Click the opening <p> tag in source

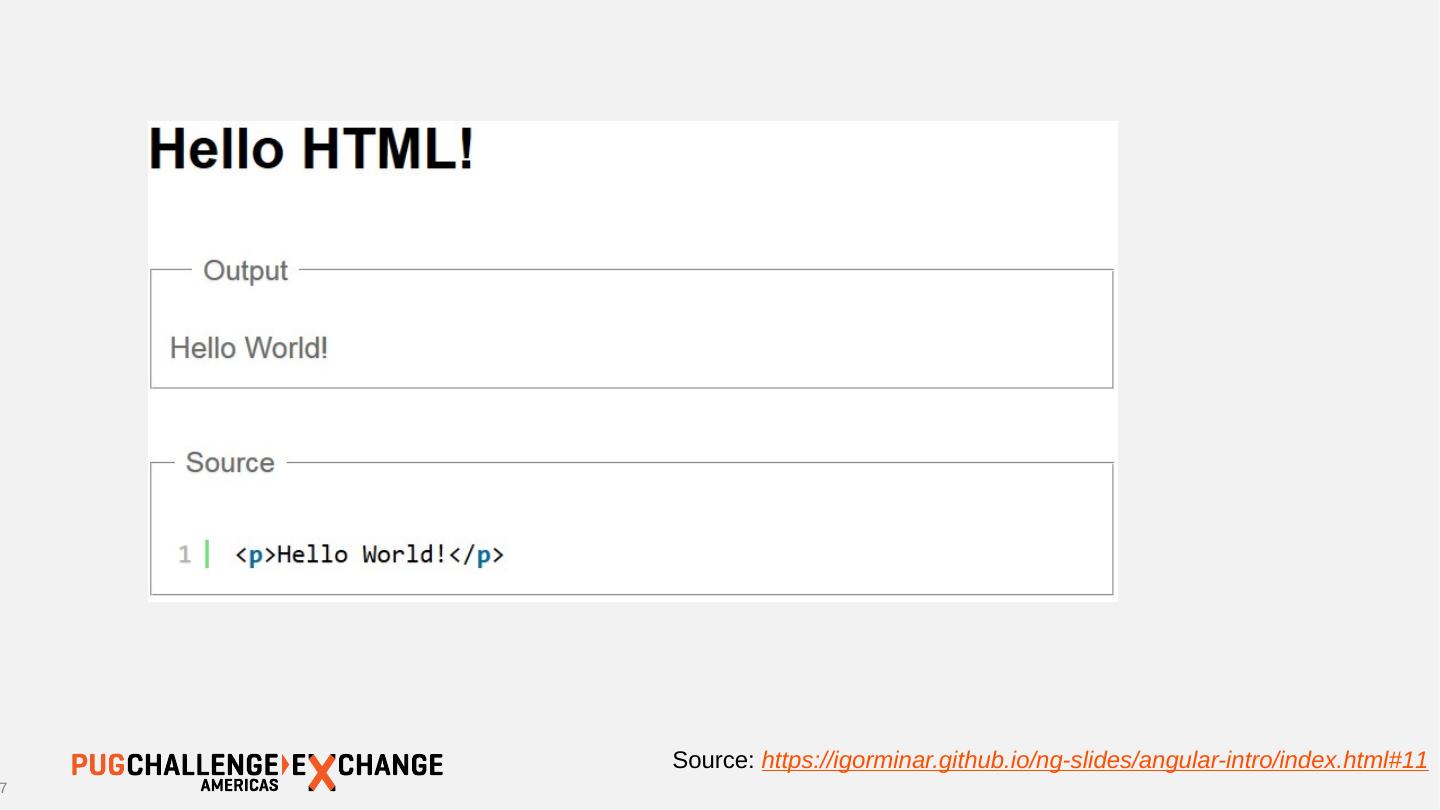(255, 555)
